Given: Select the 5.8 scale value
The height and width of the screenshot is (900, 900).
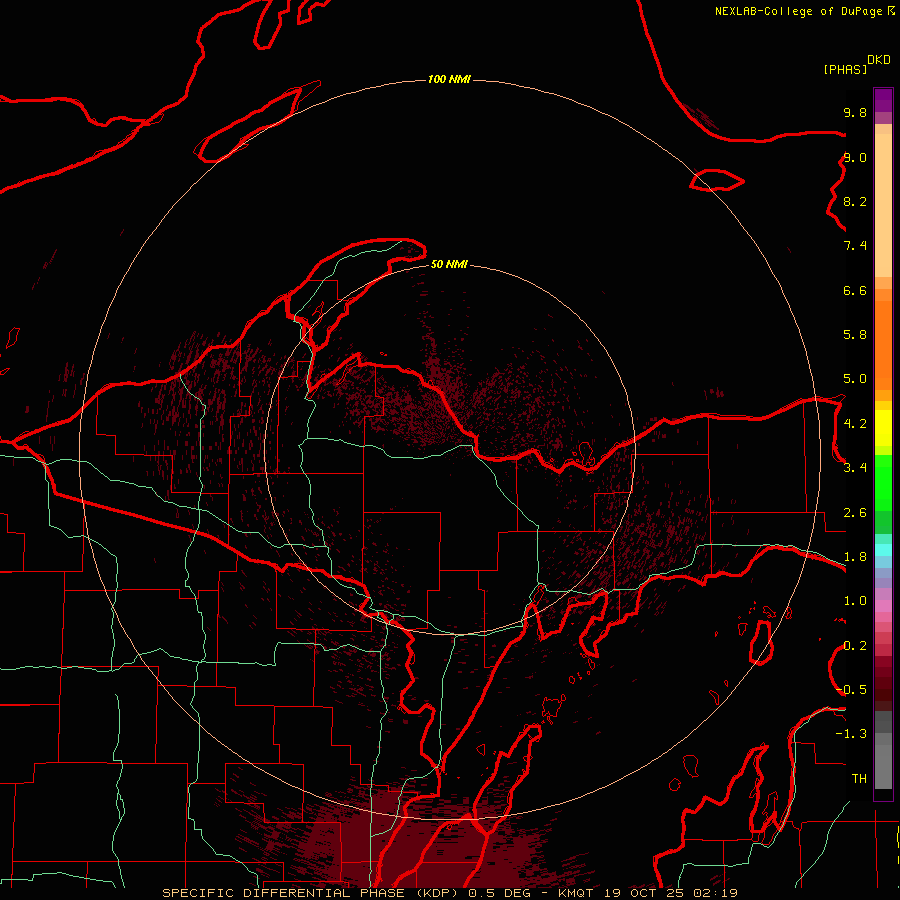Looking at the screenshot, I should 855,334.
